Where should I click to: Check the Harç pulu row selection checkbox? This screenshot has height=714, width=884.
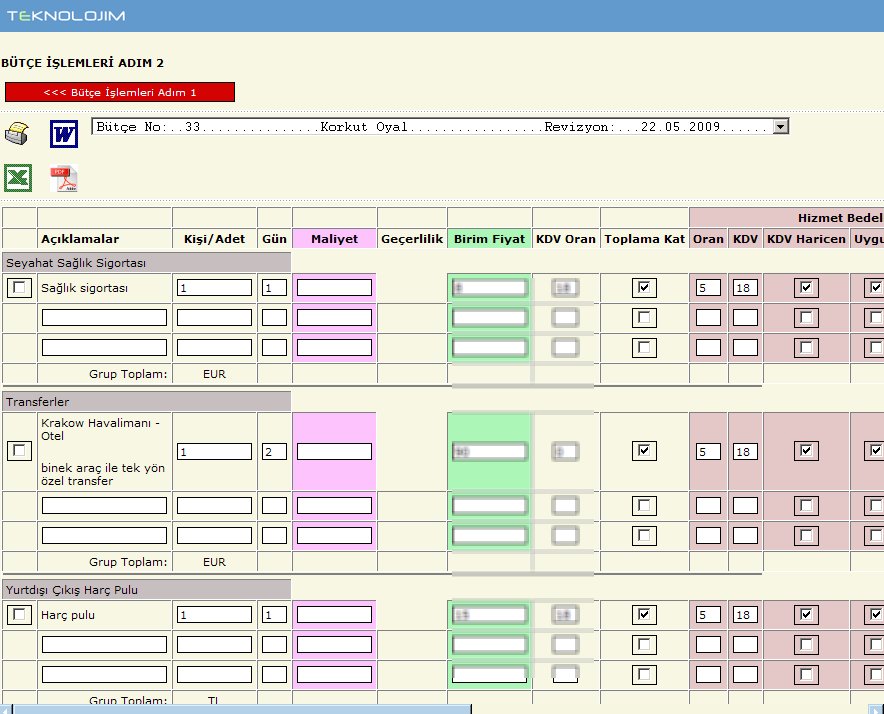[19, 615]
